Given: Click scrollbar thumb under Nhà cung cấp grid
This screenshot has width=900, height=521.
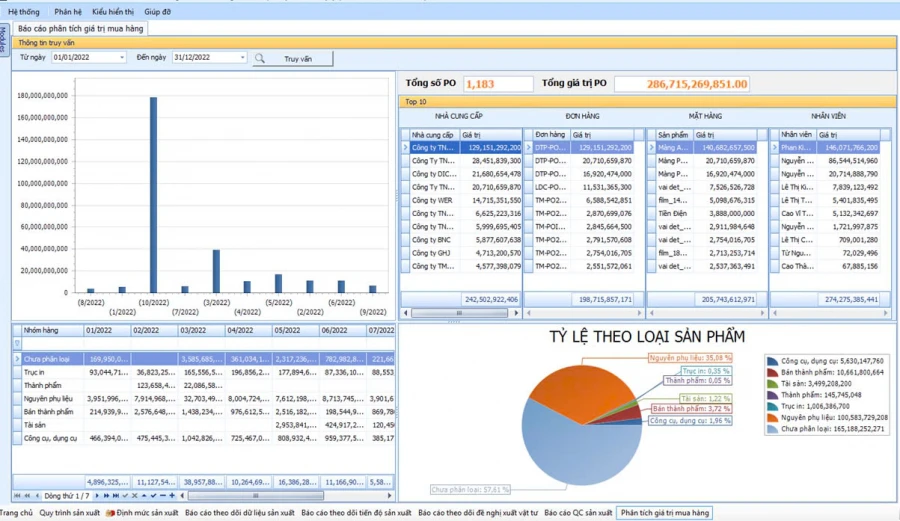Looking at the screenshot, I should [459, 313].
